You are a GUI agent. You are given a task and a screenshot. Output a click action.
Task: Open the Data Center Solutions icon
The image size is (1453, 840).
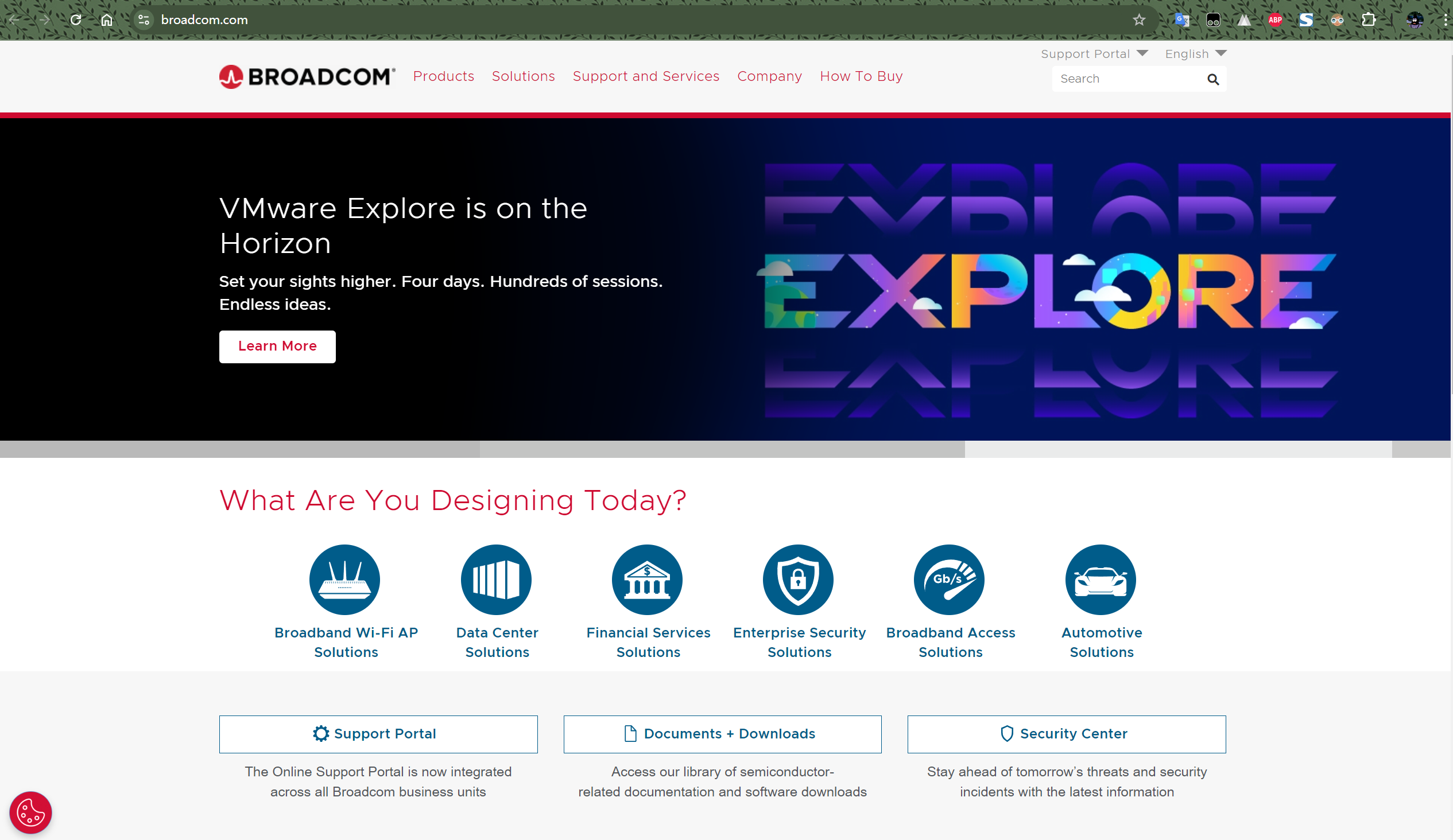point(496,580)
